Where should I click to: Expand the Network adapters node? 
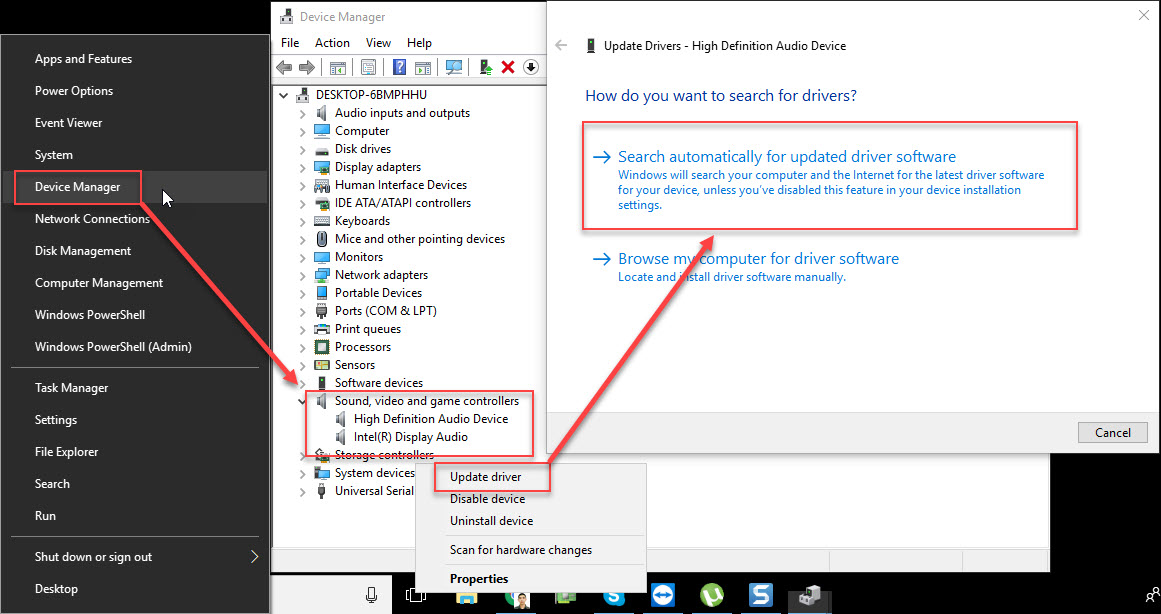click(x=302, y=276)
